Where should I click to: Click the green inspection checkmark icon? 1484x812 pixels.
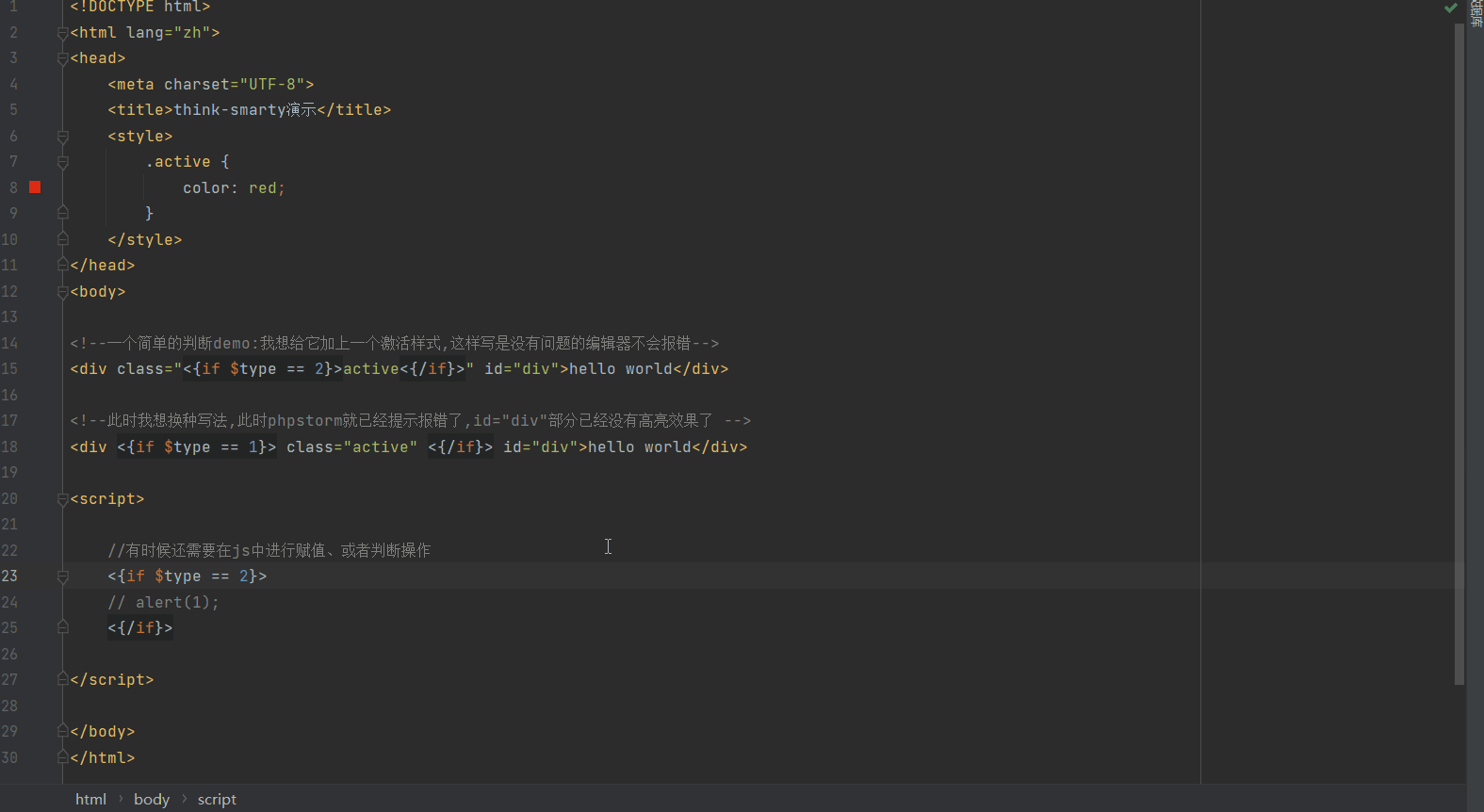[x=1451, y=8]
